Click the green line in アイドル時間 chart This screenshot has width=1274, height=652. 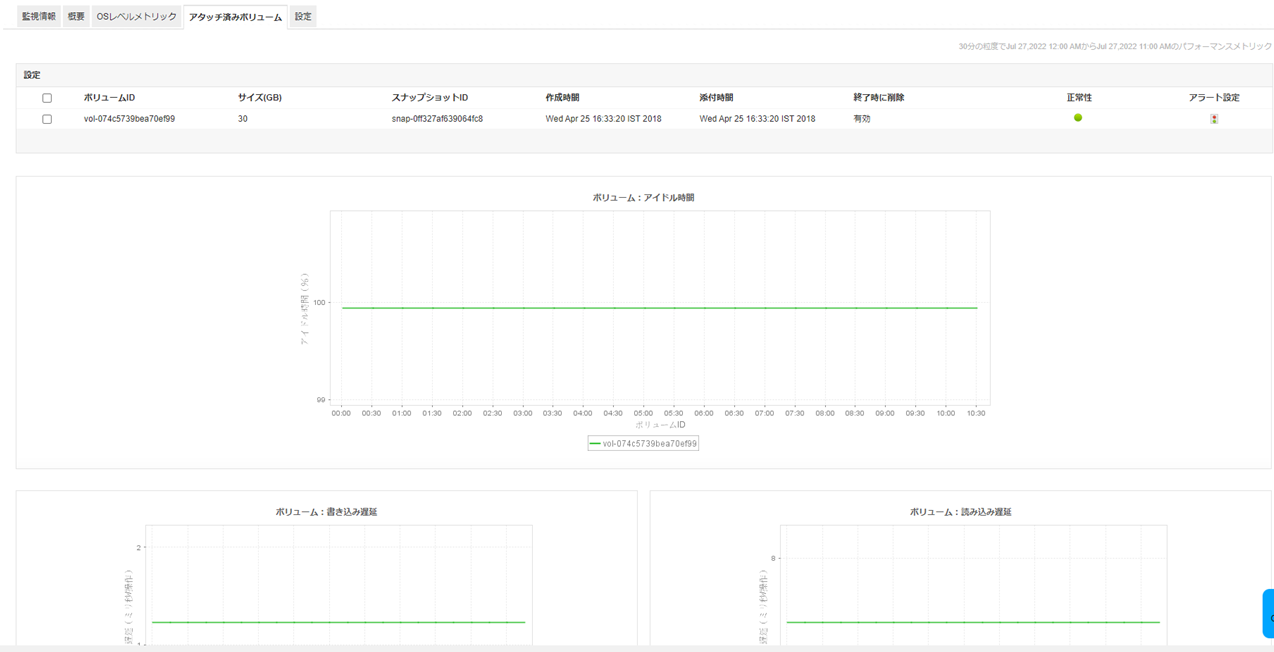(660, 308)
